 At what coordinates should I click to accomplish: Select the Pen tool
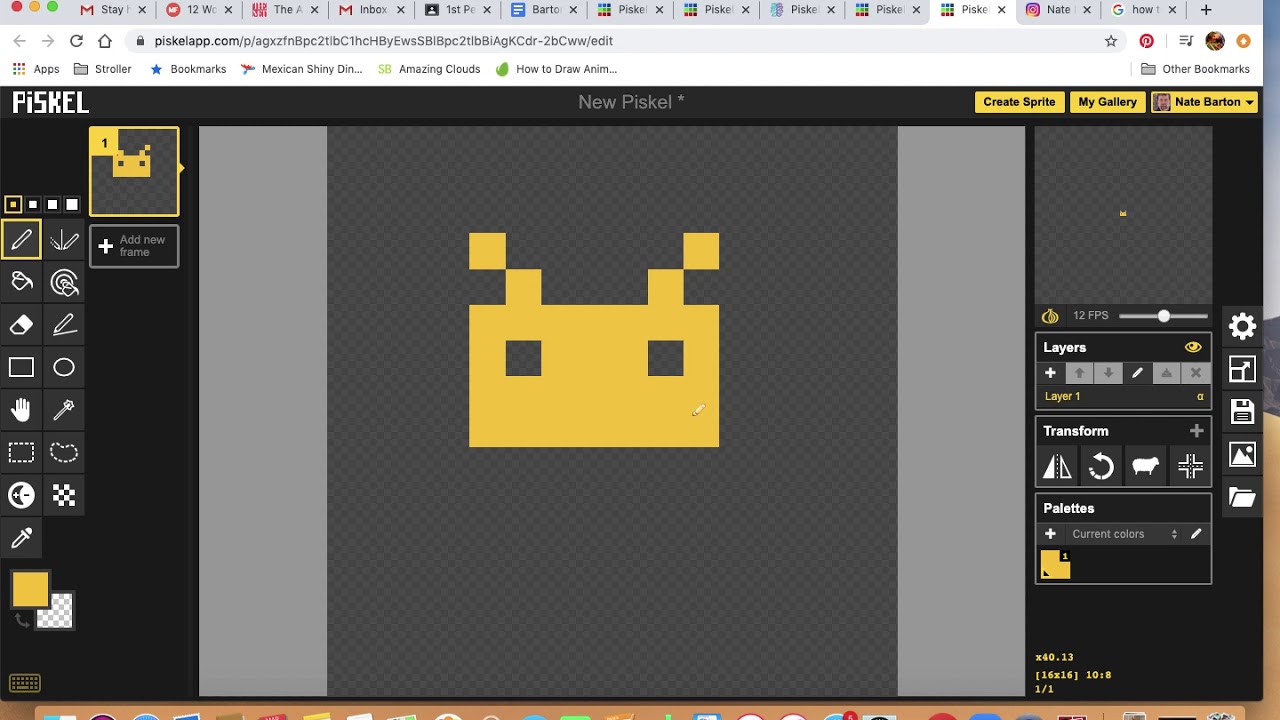(21, 240)
